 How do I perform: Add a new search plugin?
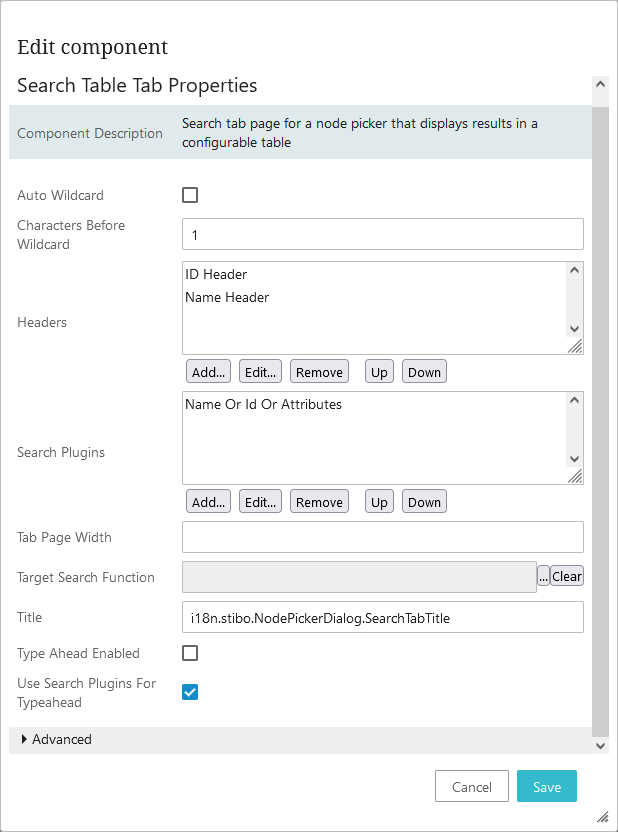pos(209,502)
